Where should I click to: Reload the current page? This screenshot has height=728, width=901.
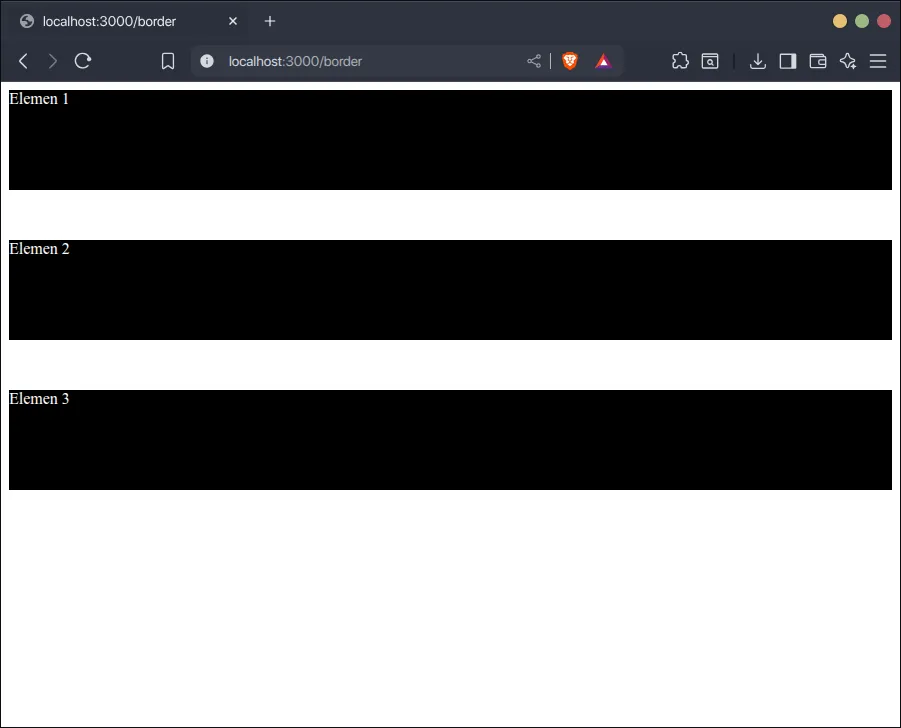tap(83, 61)
